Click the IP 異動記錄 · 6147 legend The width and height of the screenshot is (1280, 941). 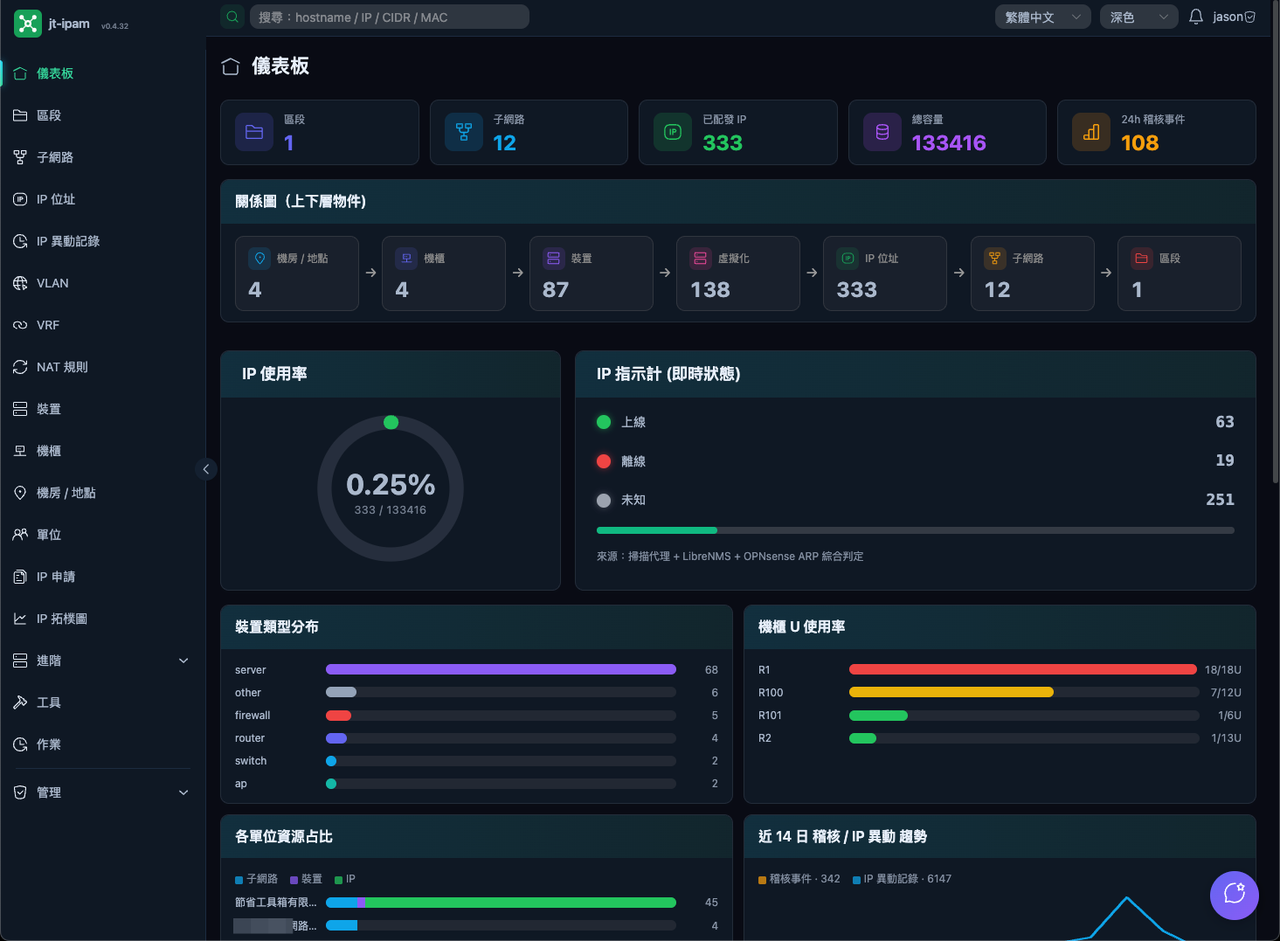click(902, 879)
